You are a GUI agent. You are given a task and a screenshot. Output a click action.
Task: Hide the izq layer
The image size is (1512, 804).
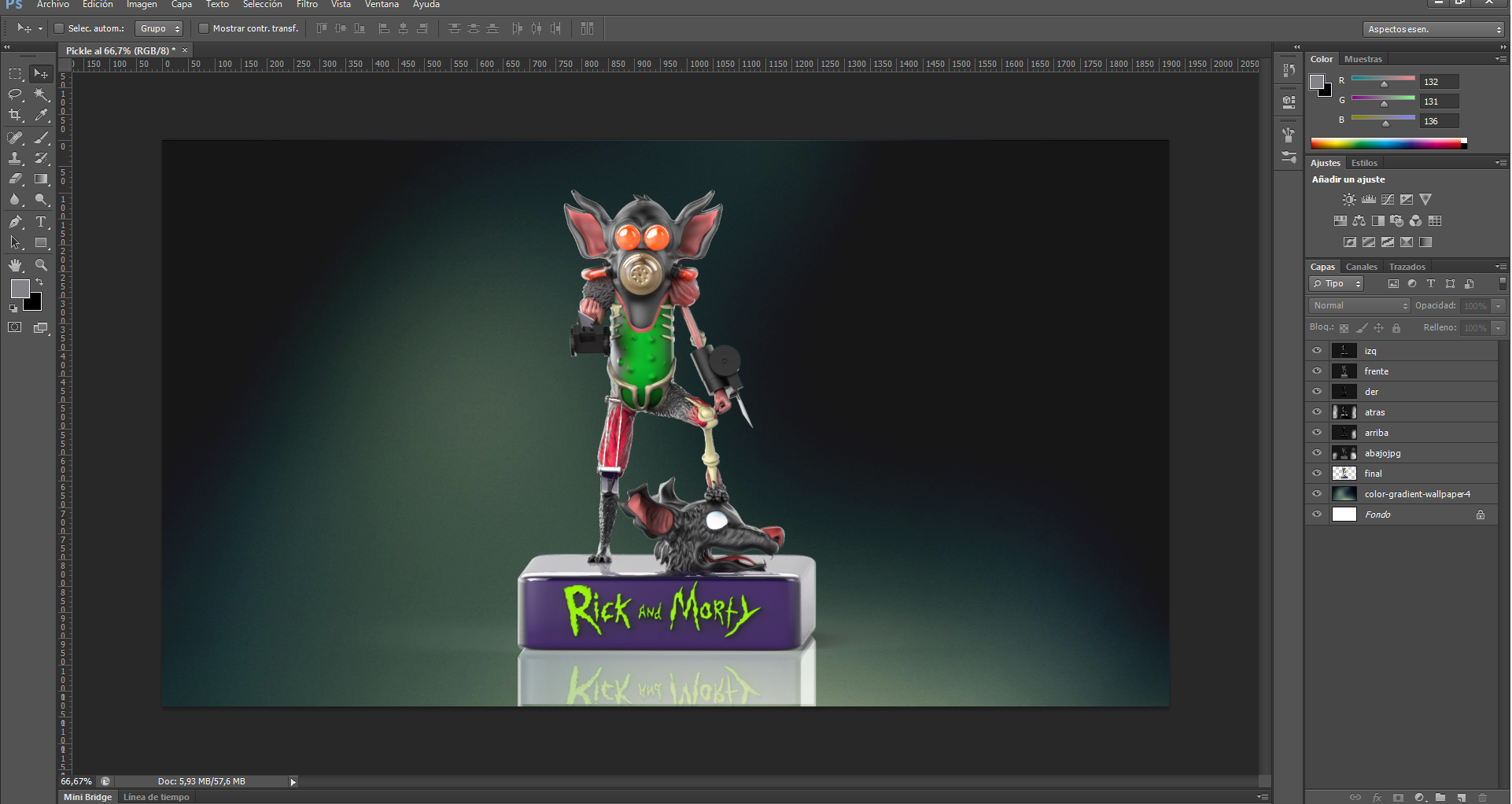pyautogui.click(x=1317, y=351)
